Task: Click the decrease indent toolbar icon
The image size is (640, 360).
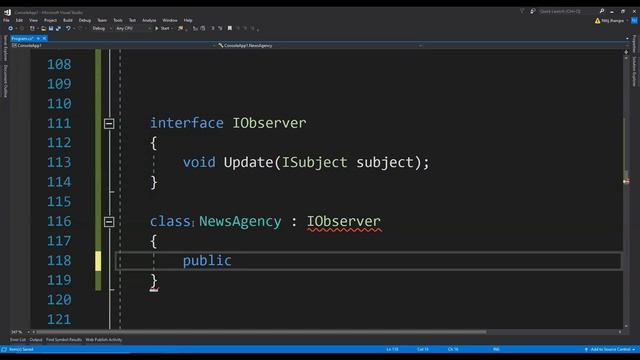Action: point(213,29)
